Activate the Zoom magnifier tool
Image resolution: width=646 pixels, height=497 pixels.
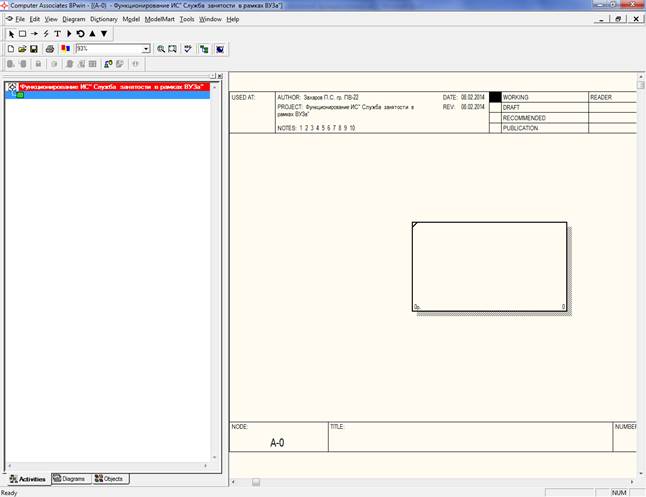coord(161,49)
